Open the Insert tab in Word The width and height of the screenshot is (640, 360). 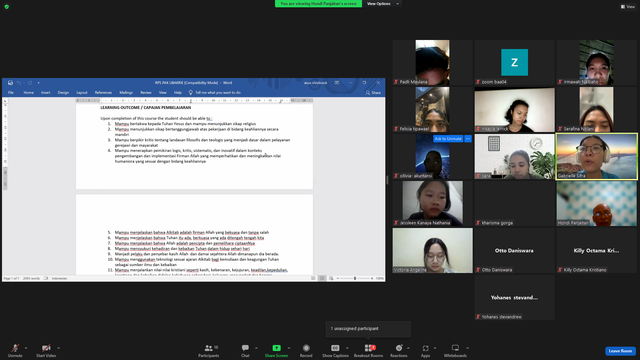coord(46,93)
